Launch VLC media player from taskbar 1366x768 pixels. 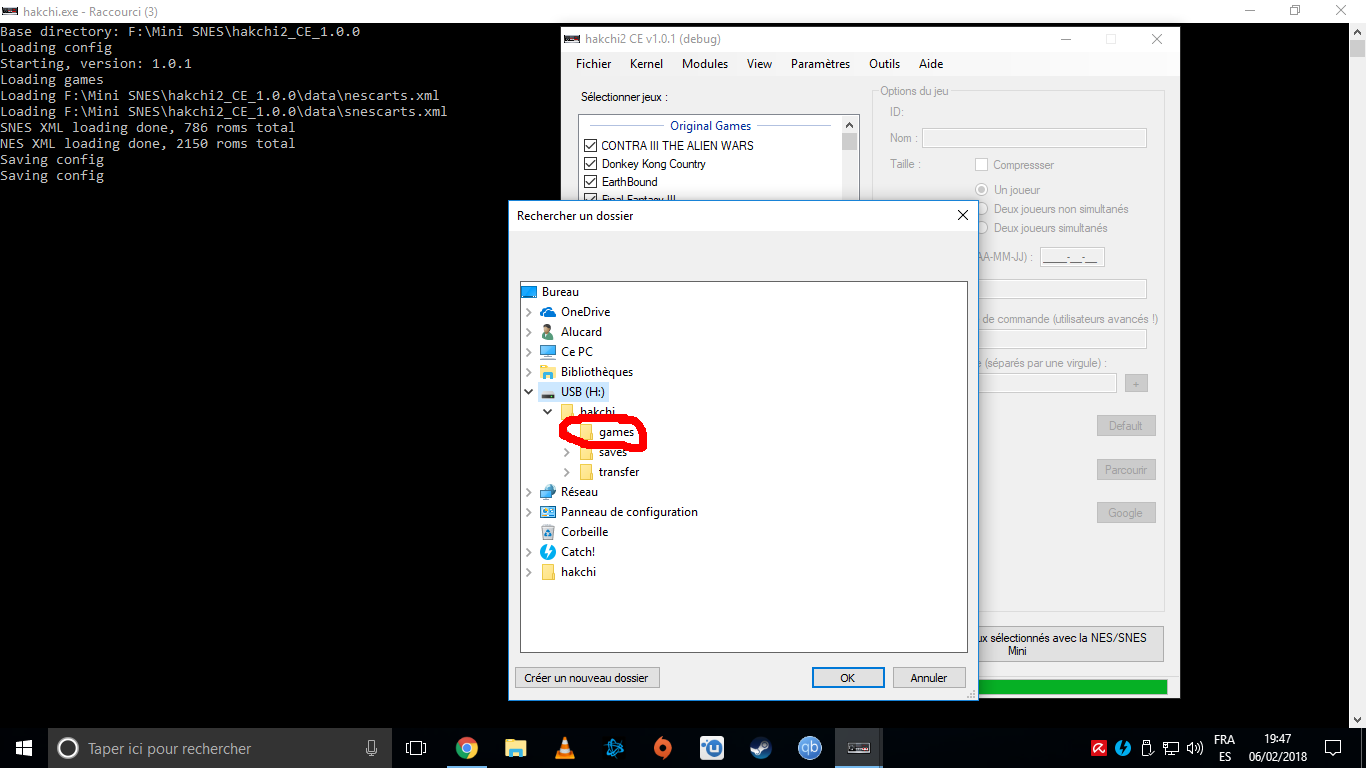click(x=564, y=748)
